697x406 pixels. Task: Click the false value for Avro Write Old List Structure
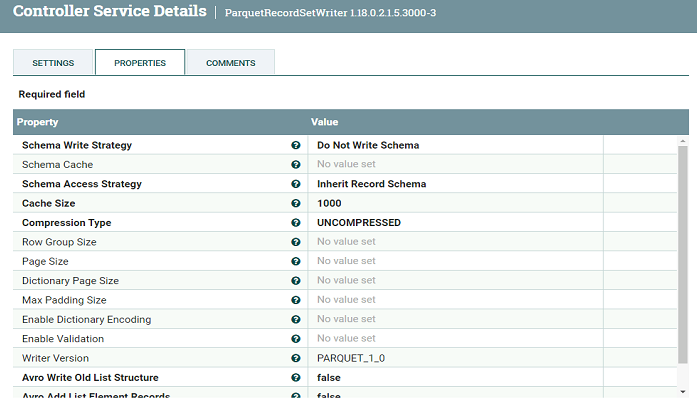pyautogui.click(x=455, y=378)
